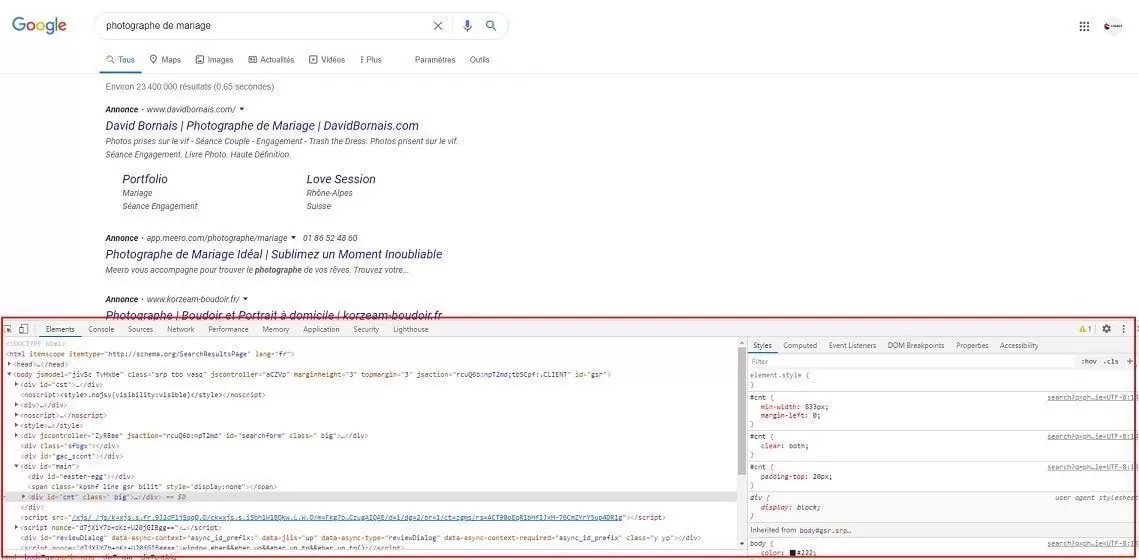Click the #222 color swatch in body rule
The image size is (1139, 560).
point(793,553)
